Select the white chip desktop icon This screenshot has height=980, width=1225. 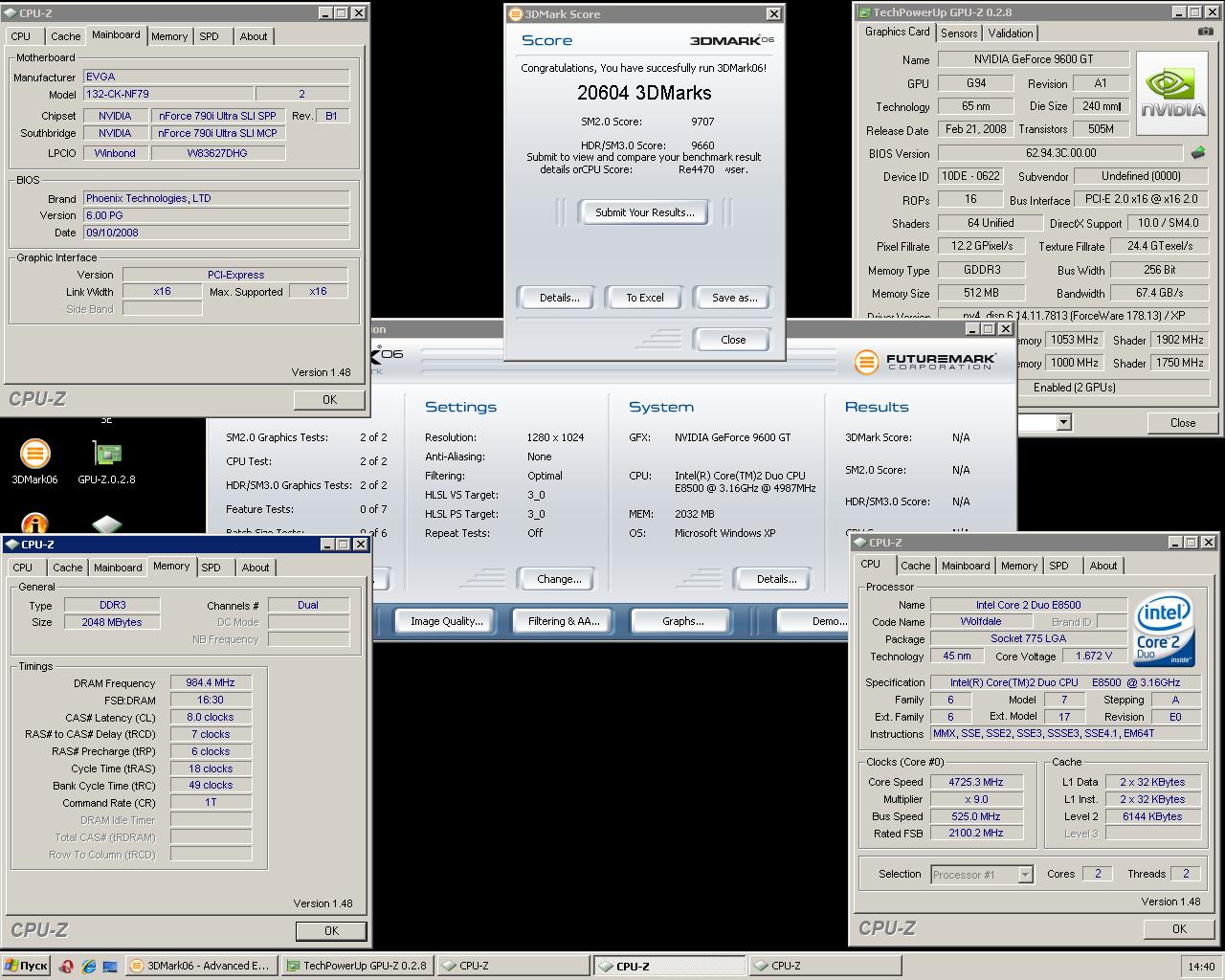[x=106, y=524]
